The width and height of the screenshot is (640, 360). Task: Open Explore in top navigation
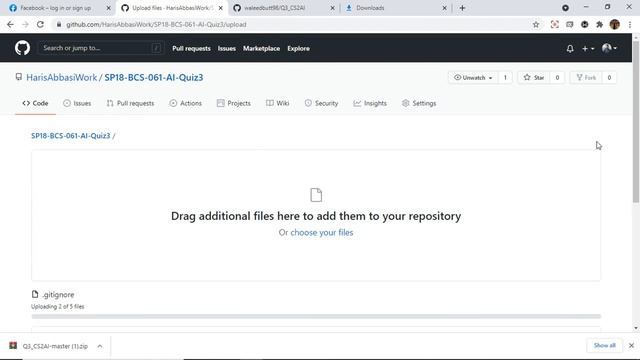298,49
